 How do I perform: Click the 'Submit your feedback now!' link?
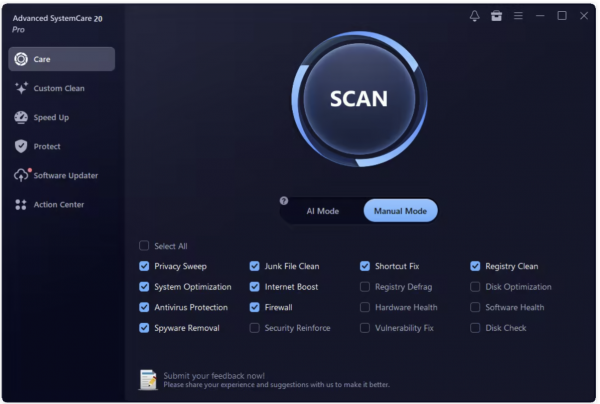tap(214, 376)
